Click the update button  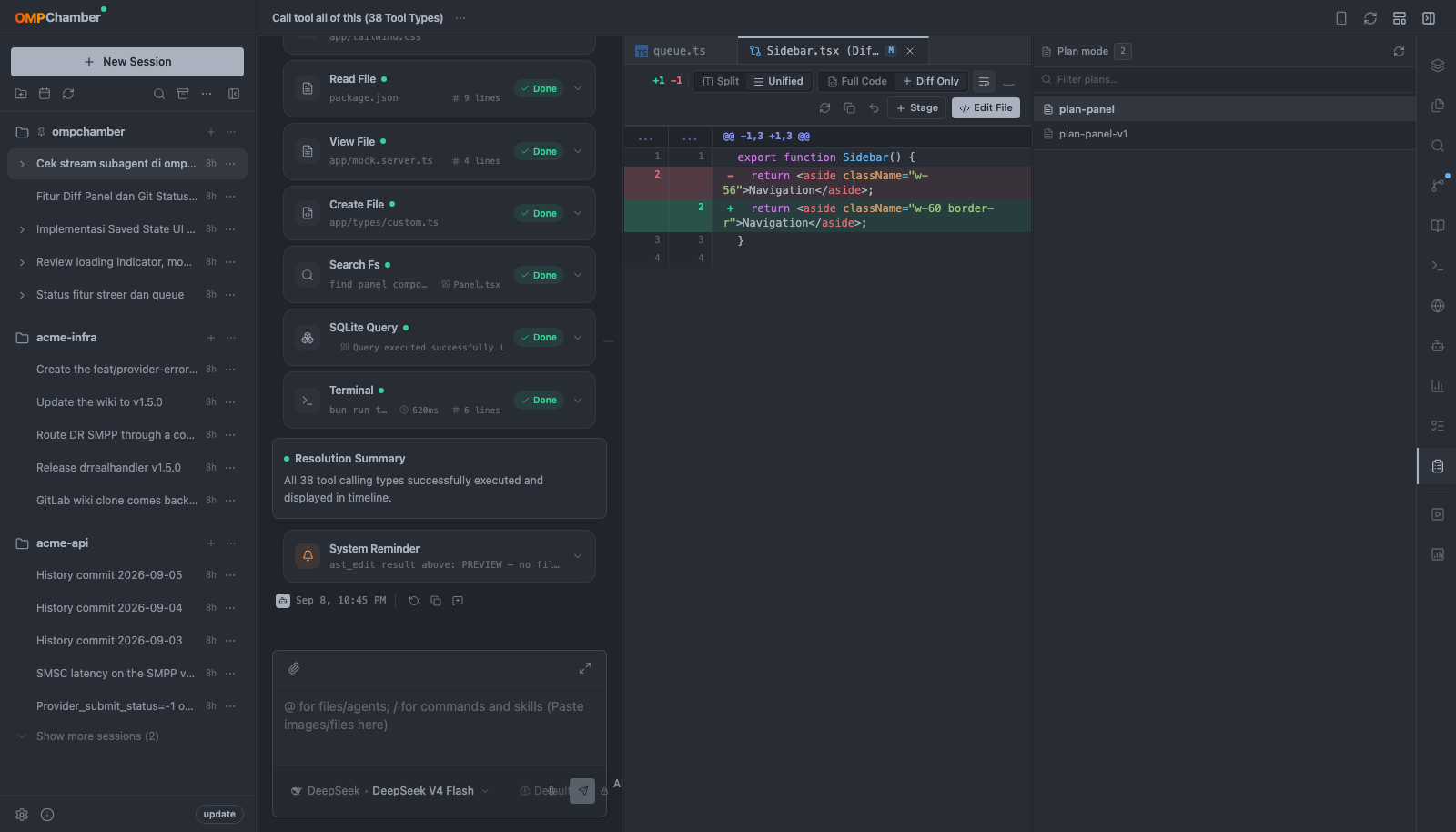coord(219,815)
